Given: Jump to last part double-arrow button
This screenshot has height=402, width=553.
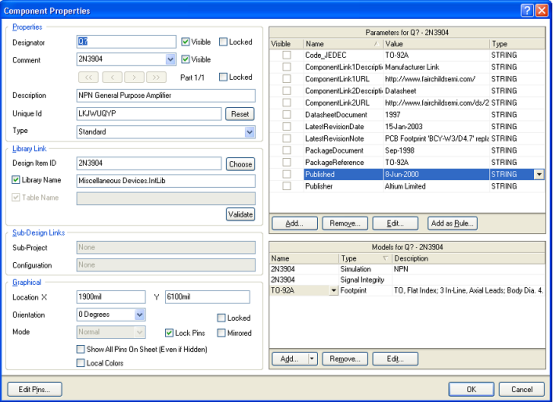Looking at the screenshot, I should coord(156,77).
